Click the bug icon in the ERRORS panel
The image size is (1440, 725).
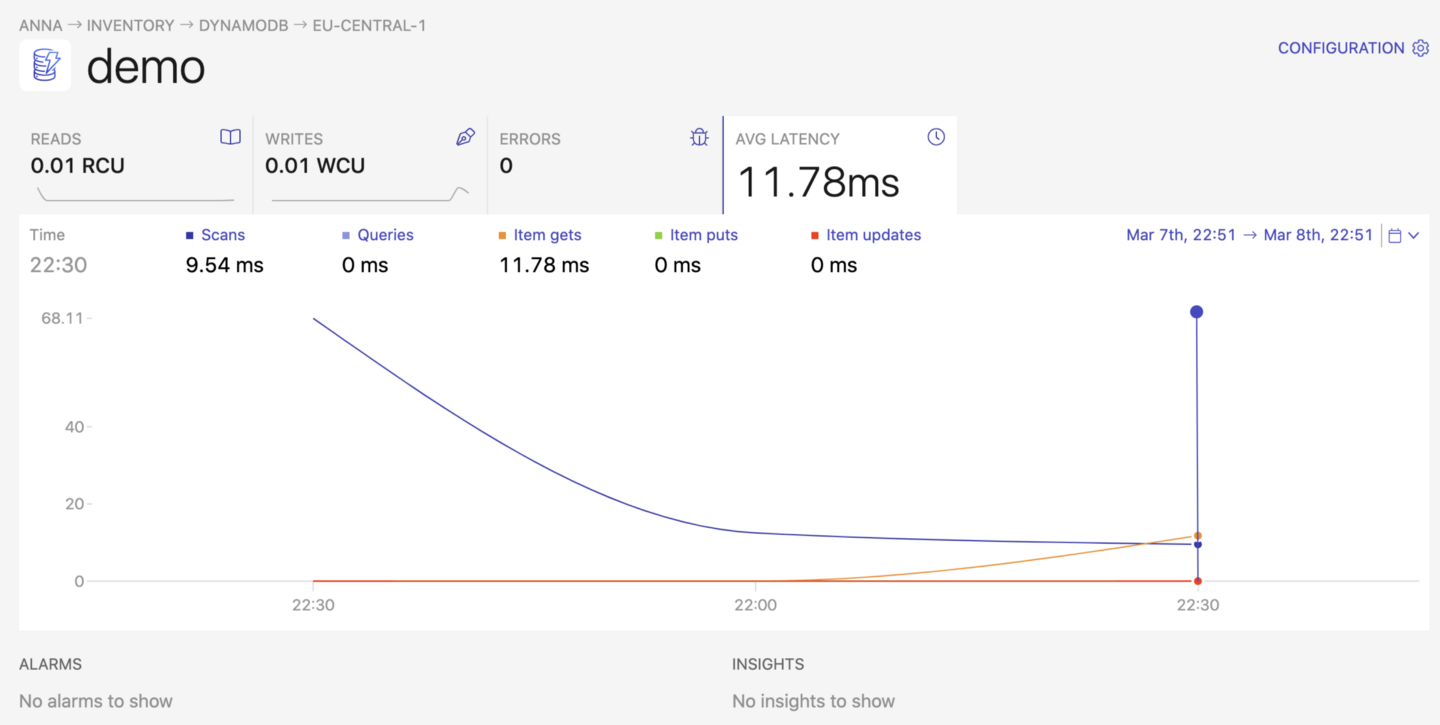tap(699, 137)
